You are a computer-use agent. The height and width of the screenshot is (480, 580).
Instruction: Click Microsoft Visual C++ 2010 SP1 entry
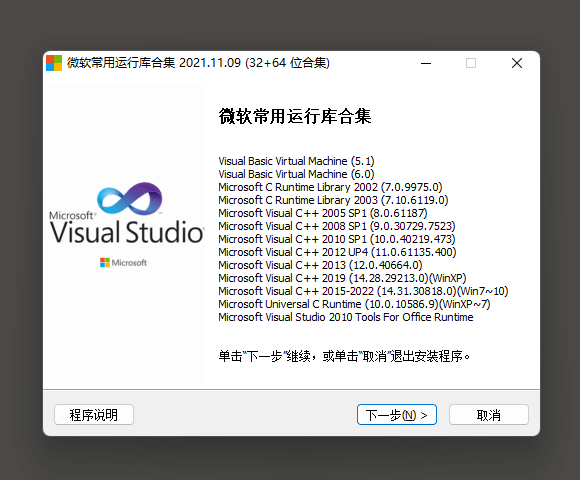(337, 239)
